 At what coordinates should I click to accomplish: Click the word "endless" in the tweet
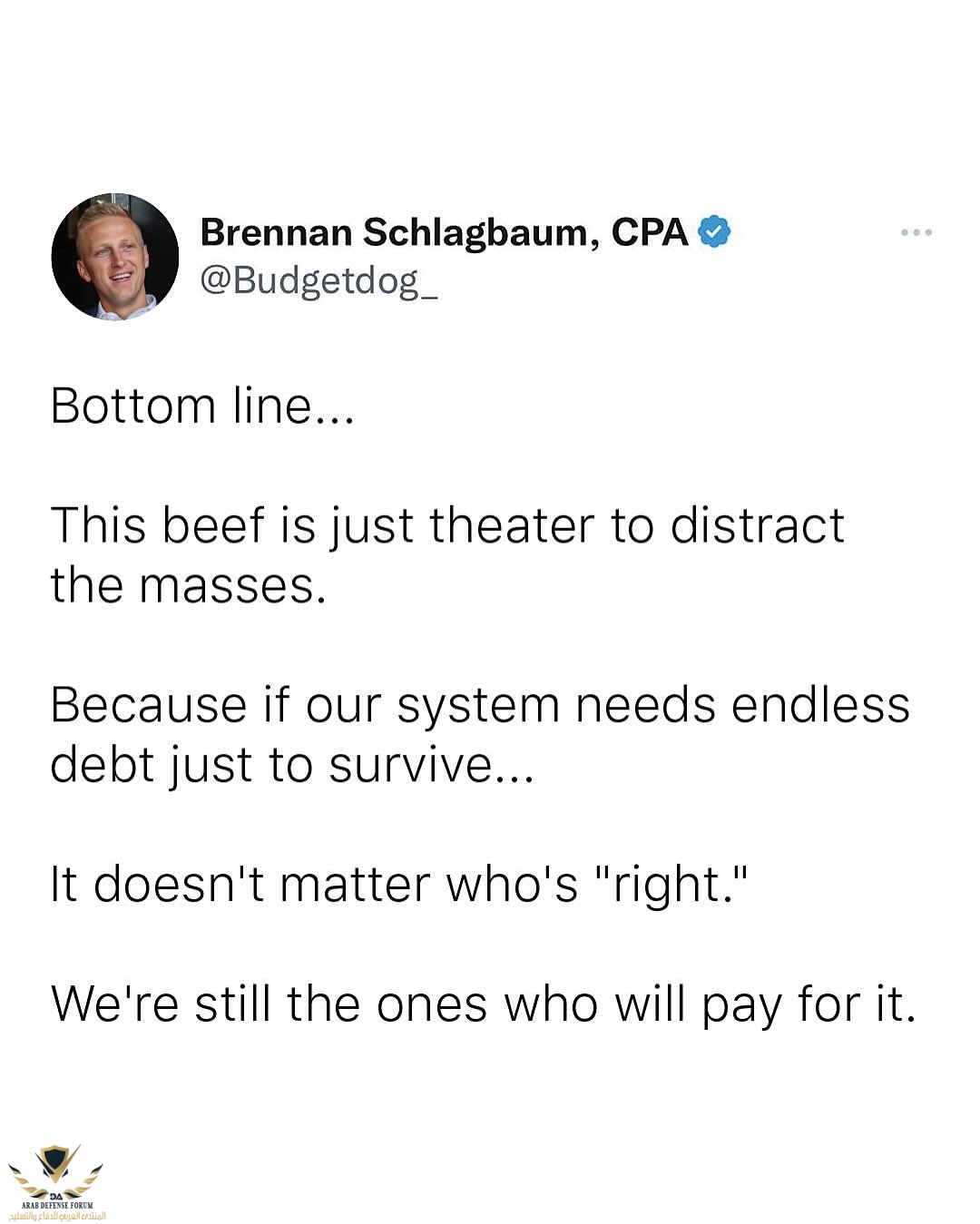tap(820, 705)
